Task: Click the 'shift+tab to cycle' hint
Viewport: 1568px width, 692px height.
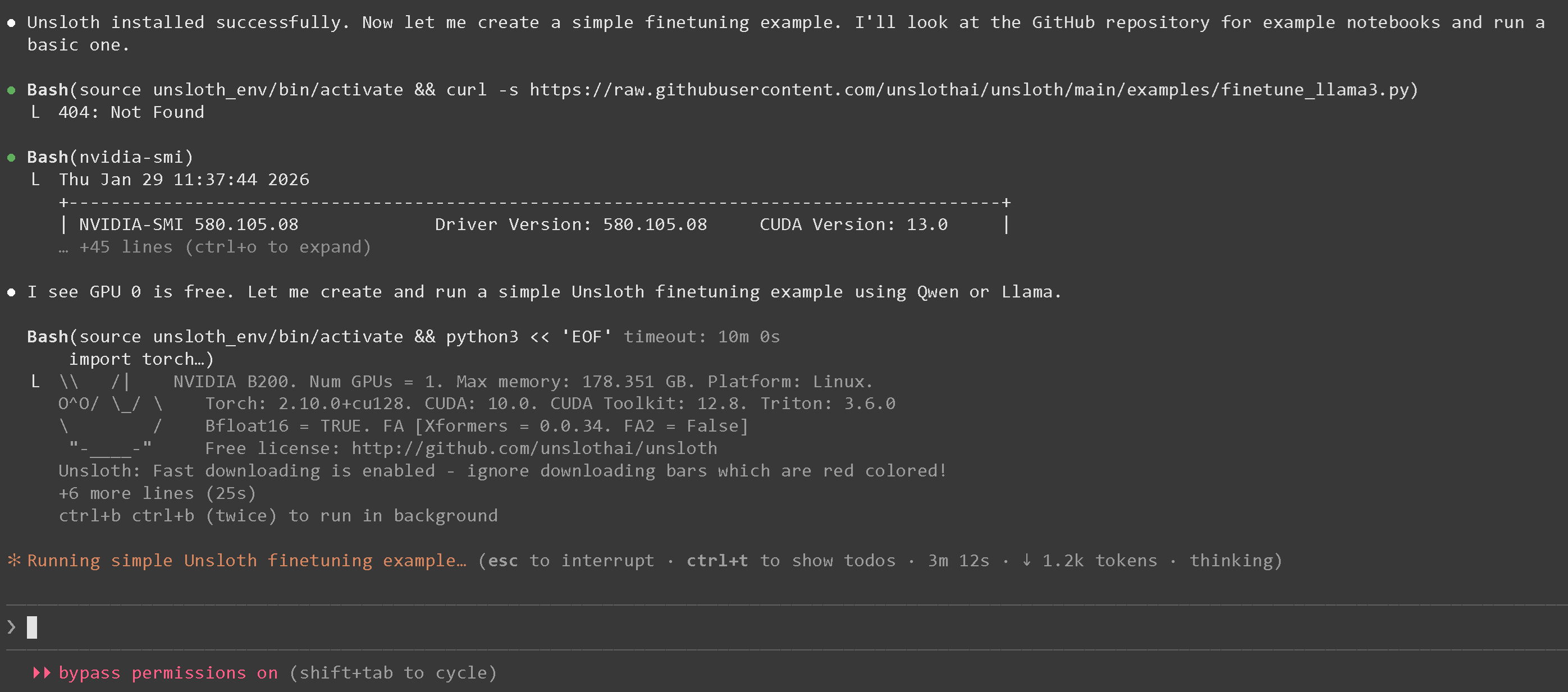Action: (392, 672)
